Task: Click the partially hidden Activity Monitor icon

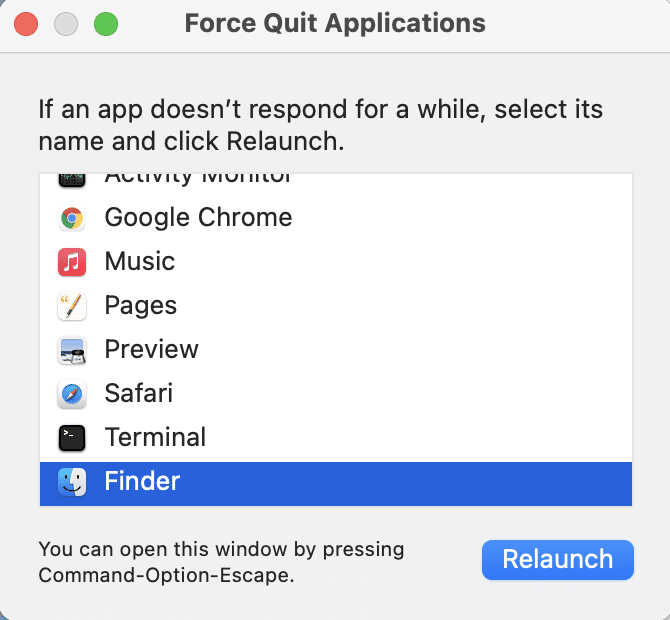Action: click(72, 180)
